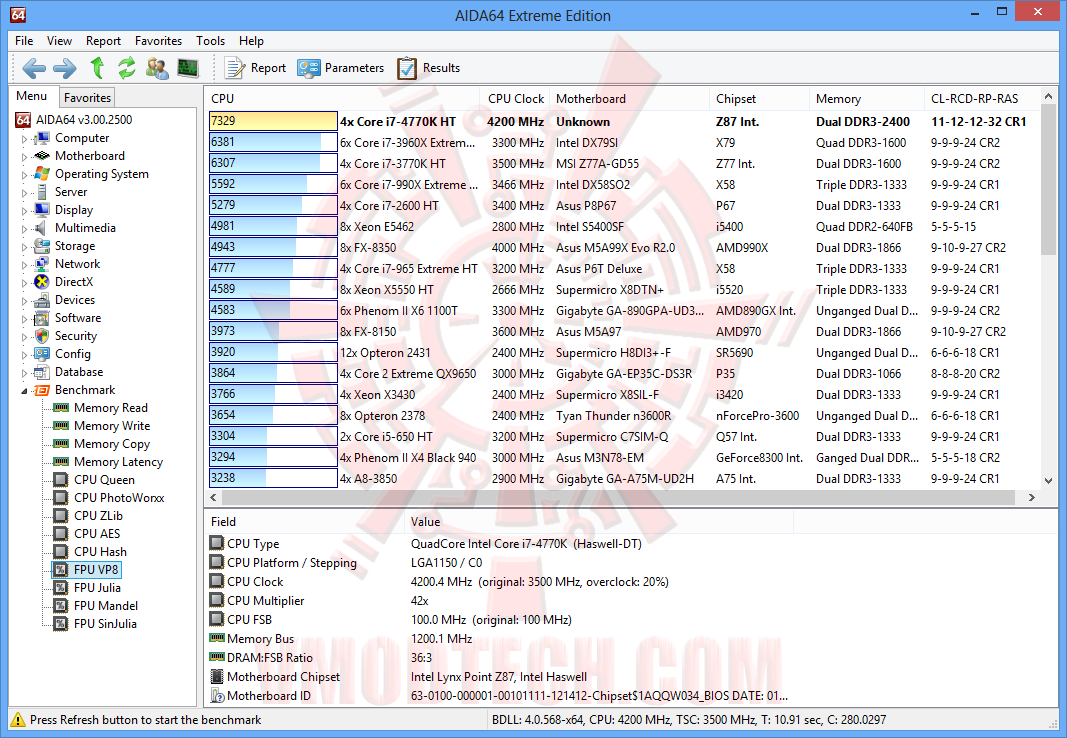Select the Display monitor icon
The width and height of the screenshot is (1067, 738).
[x=42, y=210]
